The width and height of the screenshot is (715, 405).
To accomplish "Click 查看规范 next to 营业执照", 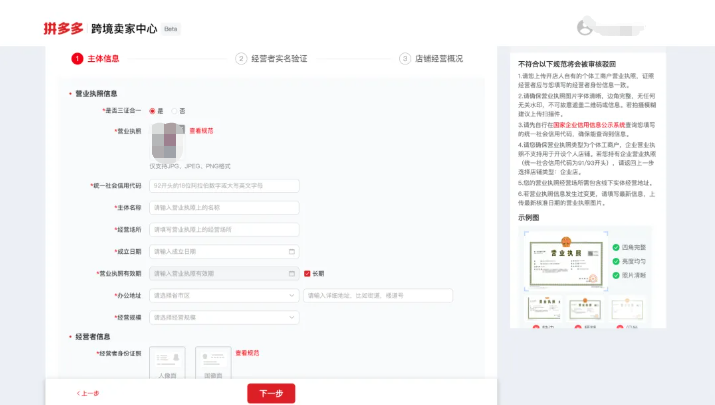I will pos(201,130).
